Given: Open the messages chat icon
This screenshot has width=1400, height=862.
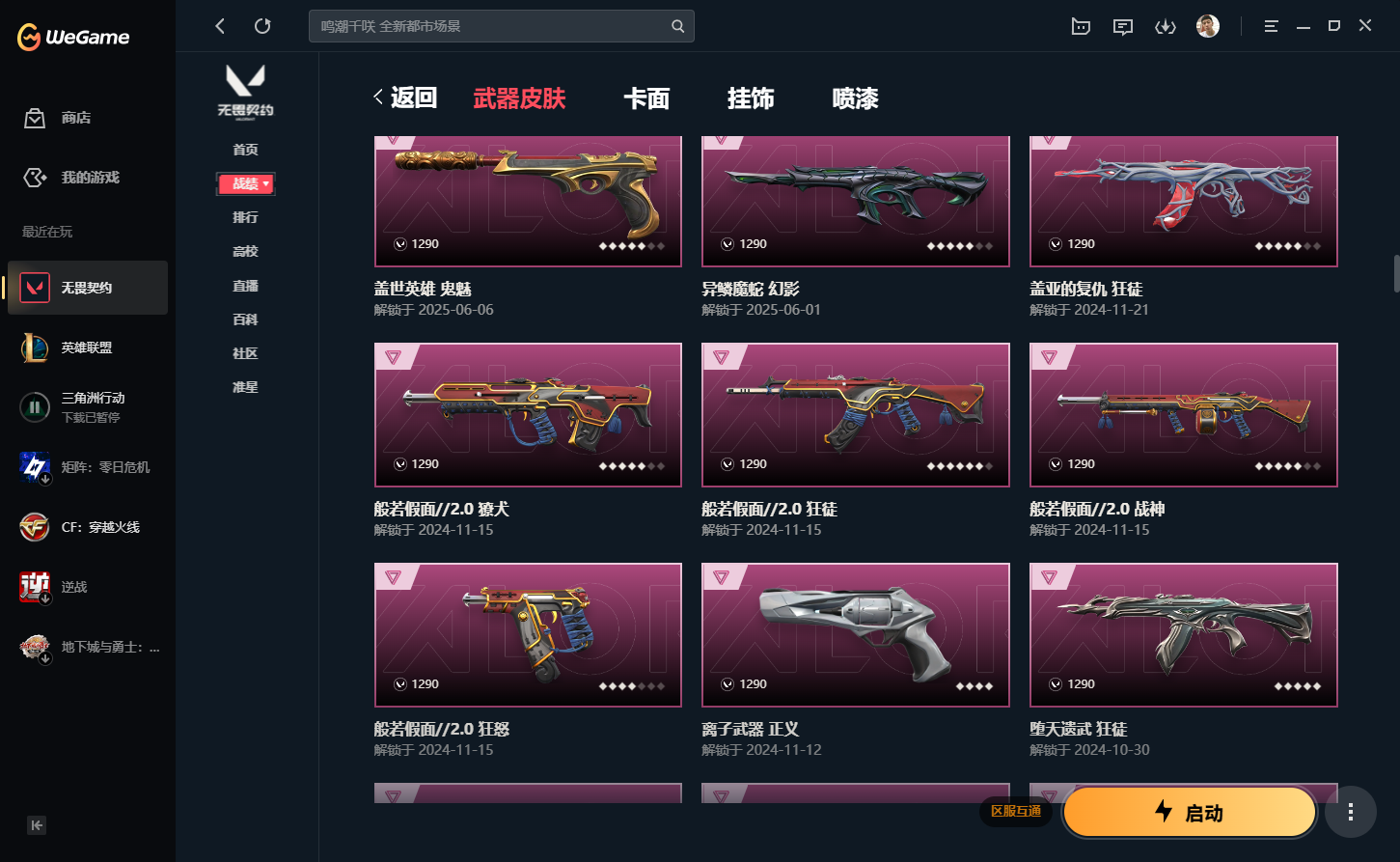Looking at the screenshot, I should click(x=1123, y=26).
